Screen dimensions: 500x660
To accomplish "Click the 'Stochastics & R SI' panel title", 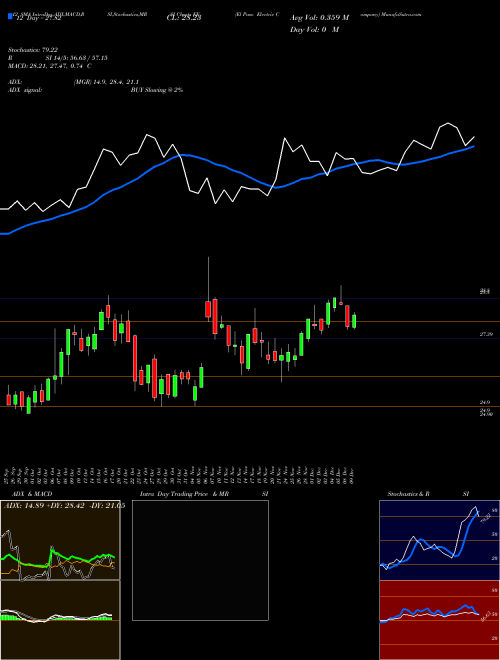I will [428, 494].
